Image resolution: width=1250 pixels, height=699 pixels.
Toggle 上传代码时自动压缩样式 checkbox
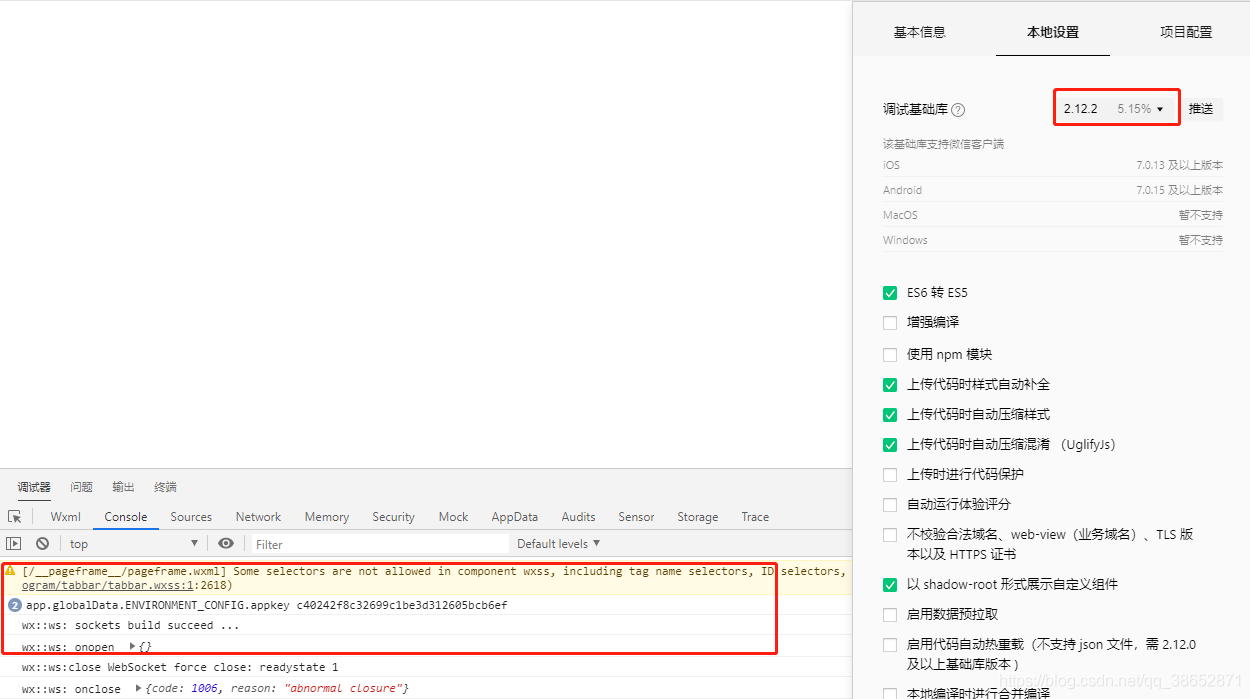click(x=890, y=414)
